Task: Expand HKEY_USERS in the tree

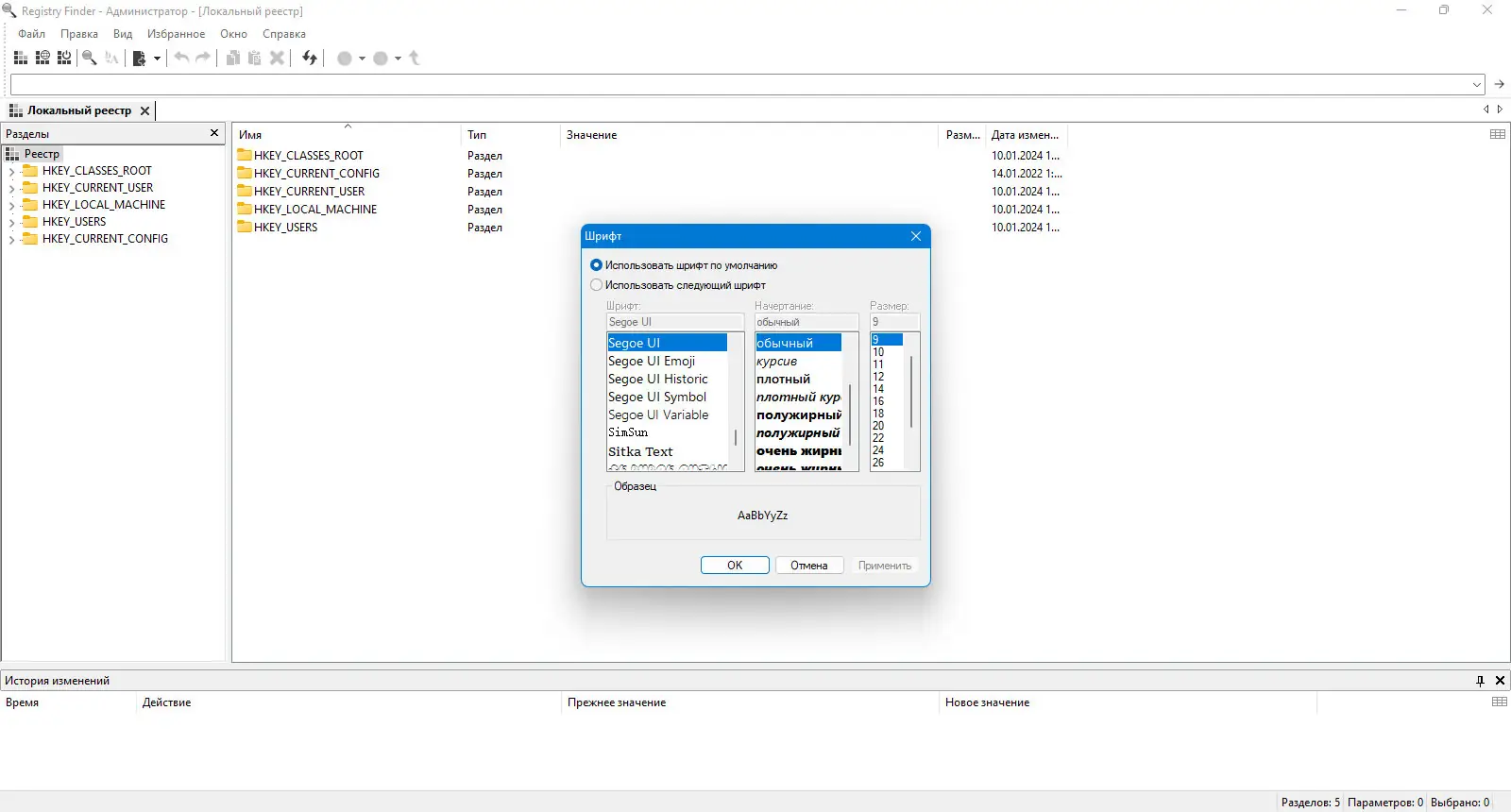Action: pyautogui.click(x=11, y=223)
